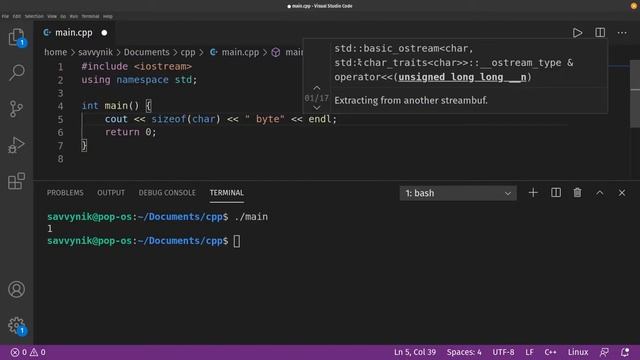This screenshot has width=640, height=360.
Task: Open the editor More Actions ellipsis
Action: (x=622, y=33)
